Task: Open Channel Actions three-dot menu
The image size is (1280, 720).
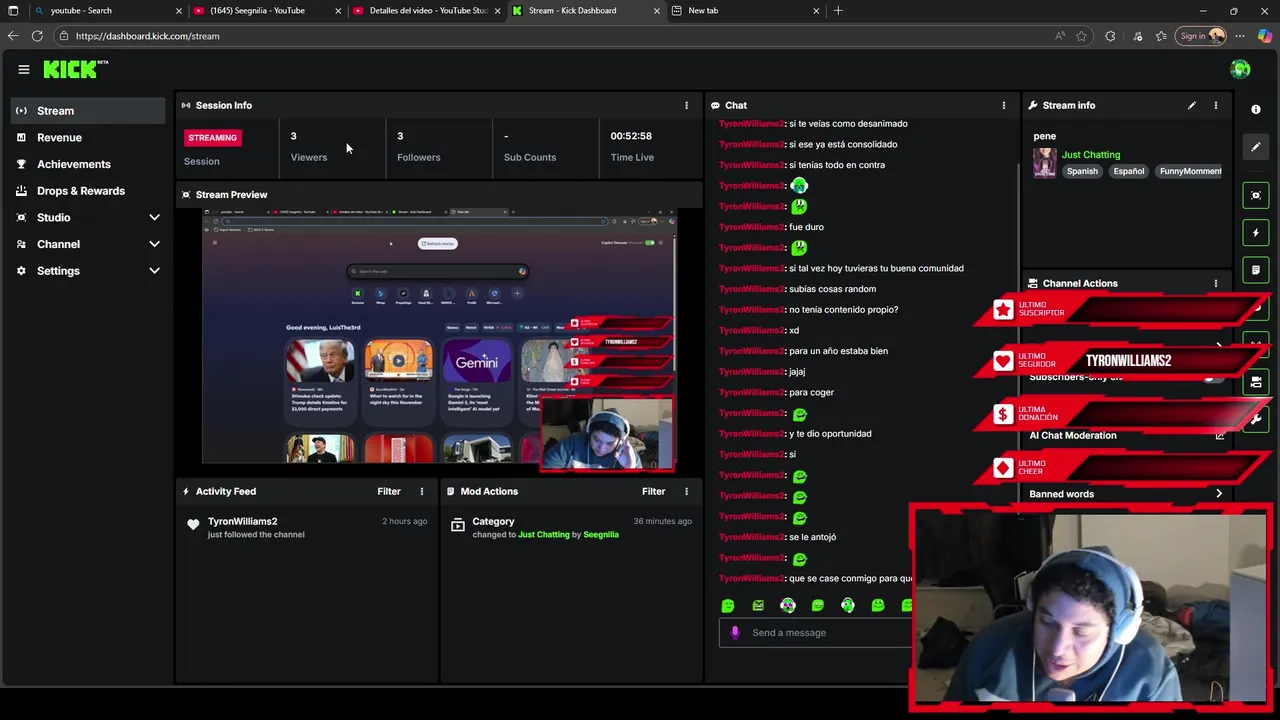Action: [x=1215, y=283]
